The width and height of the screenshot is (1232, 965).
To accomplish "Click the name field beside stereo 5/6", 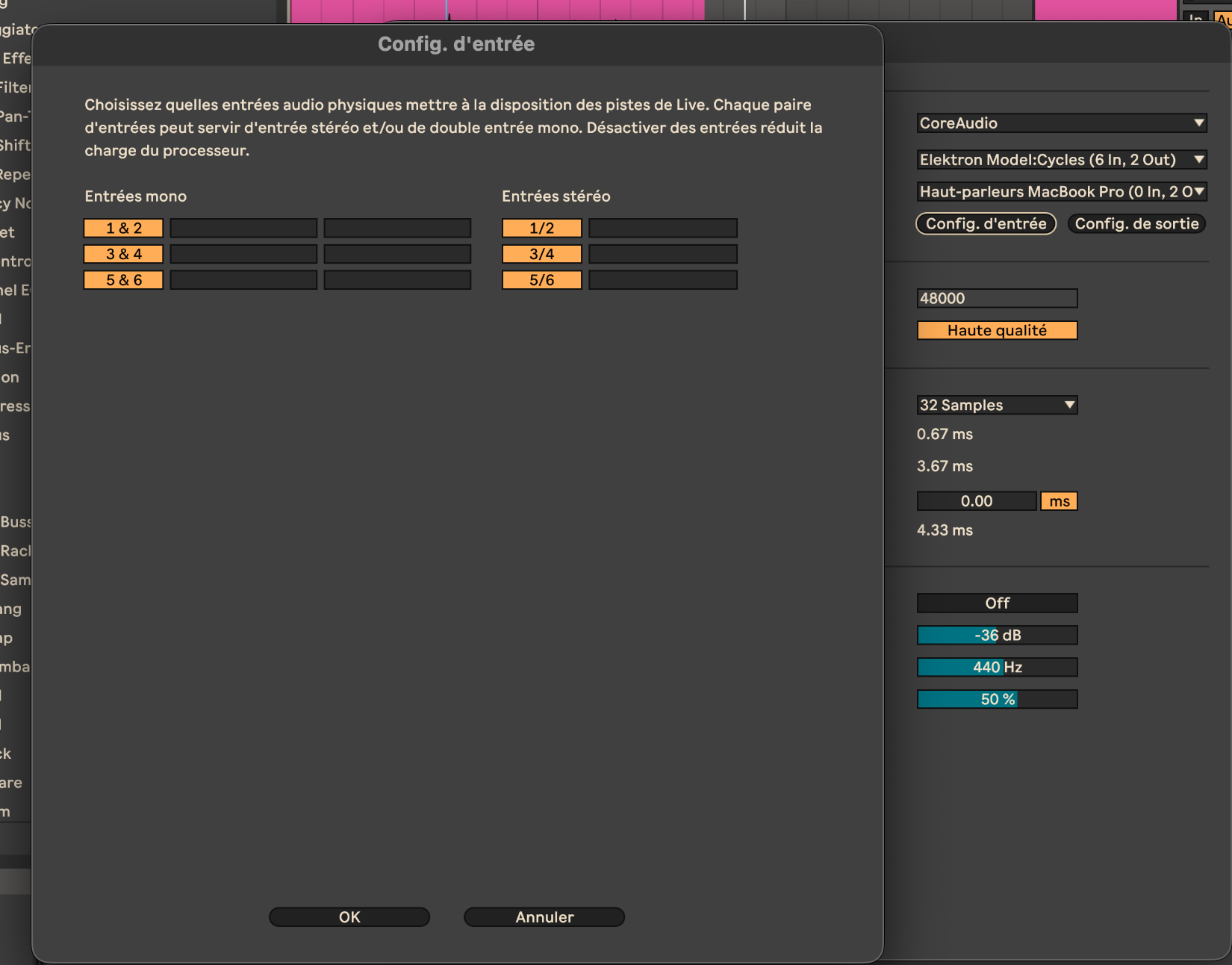I will [663, 280].
